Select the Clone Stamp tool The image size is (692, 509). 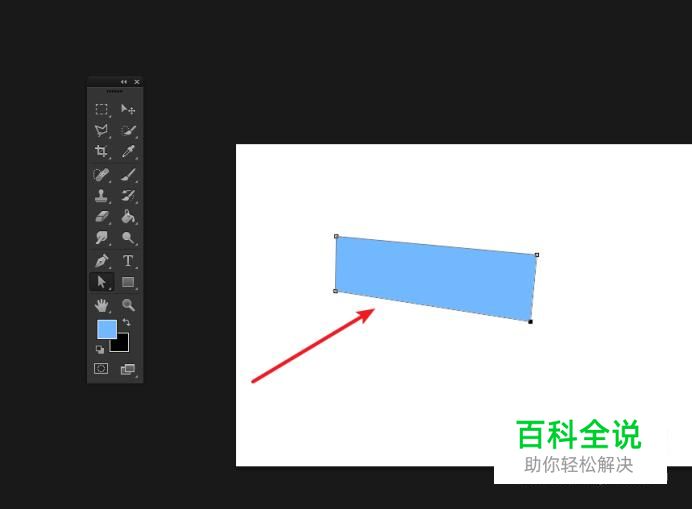point(102,196)
